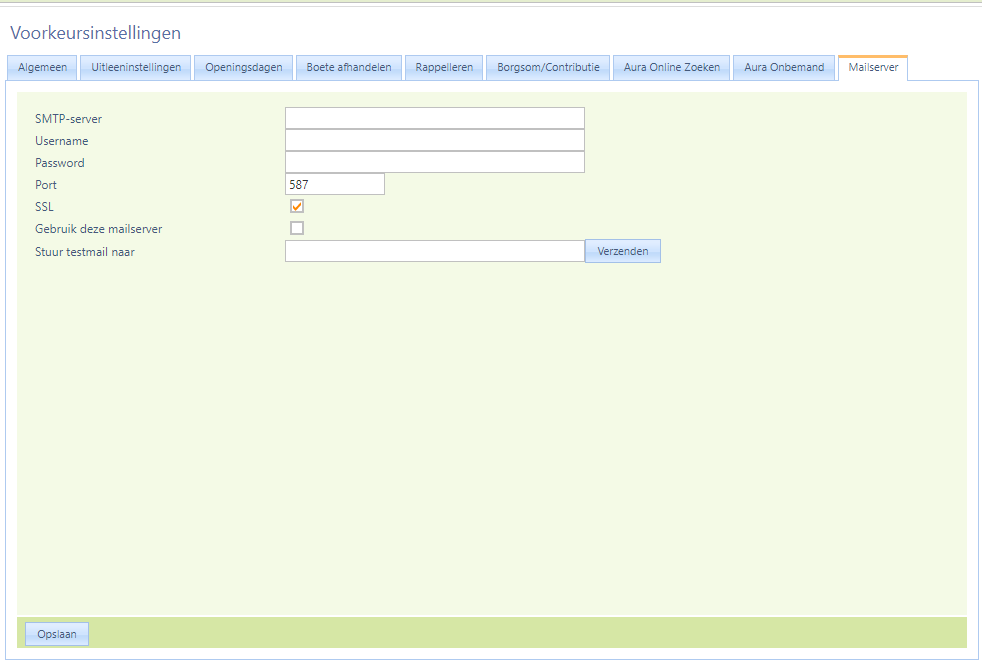Open the Rappelleren tab
This screenshot has height=661, width=982.
(x=445, y=68)
